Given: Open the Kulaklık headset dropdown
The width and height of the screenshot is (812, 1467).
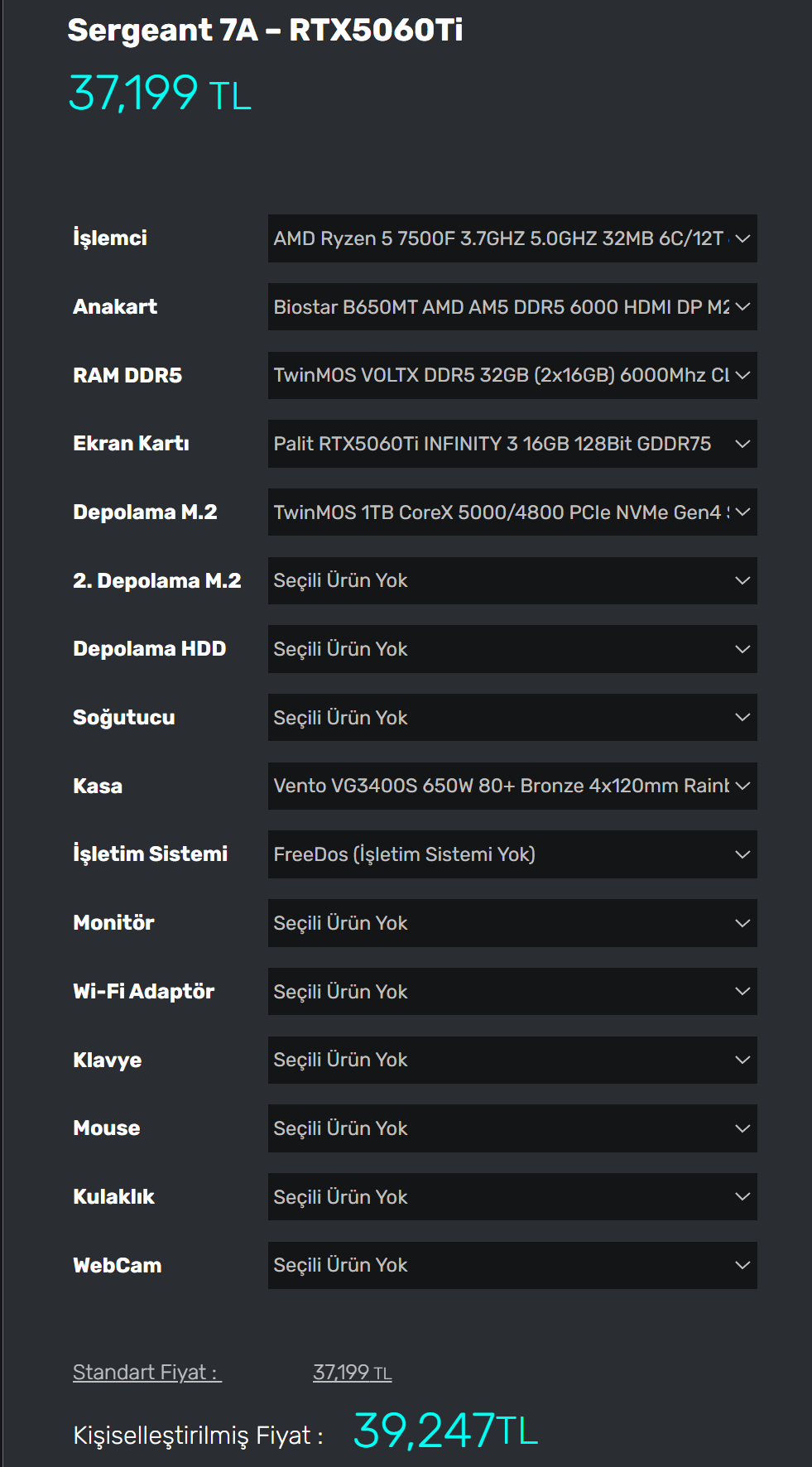Looking at the screenshot, I should [512, 1197].
